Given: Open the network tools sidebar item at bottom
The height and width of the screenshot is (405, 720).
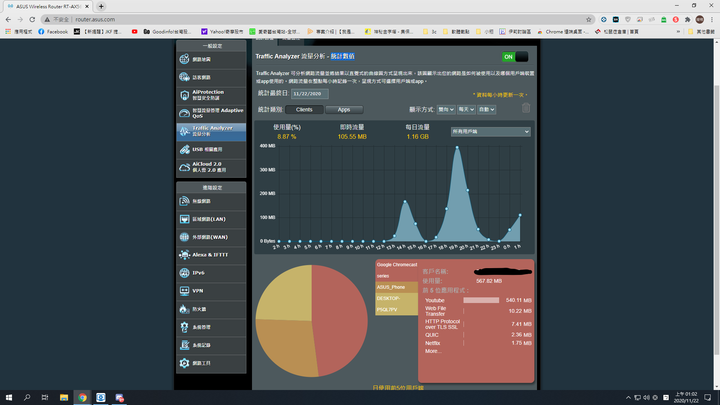Looking at the screenshot, I should click(211, 363).
